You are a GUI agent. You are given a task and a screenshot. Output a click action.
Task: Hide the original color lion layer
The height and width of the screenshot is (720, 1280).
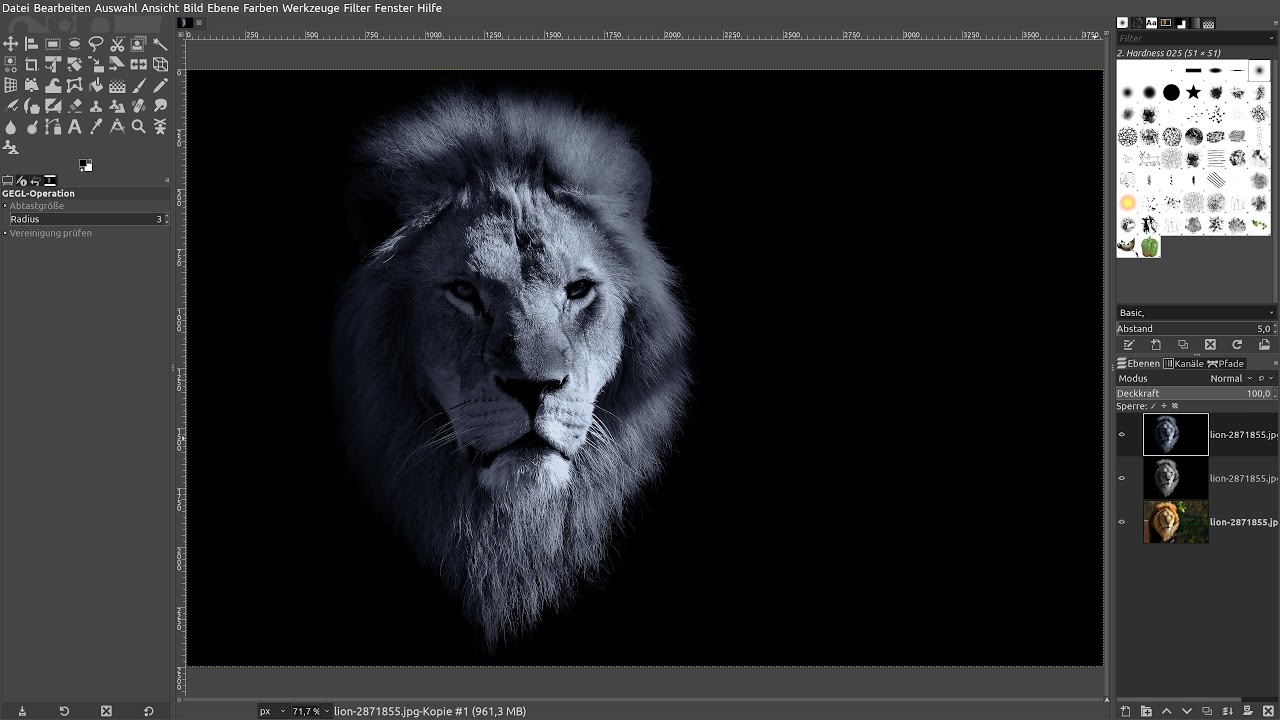pos(1122,522)
